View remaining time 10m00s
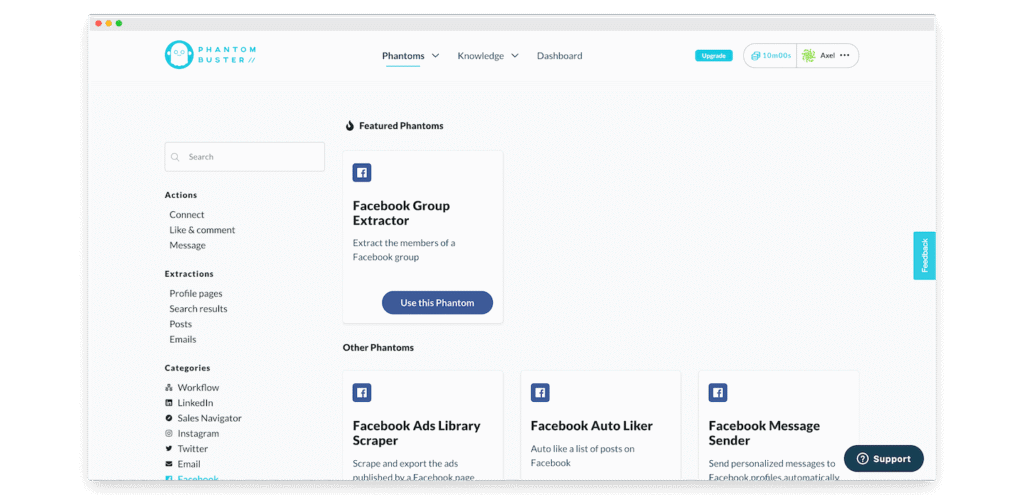Viewport: 1024px width, 495px height. click(x=776, y=56)
